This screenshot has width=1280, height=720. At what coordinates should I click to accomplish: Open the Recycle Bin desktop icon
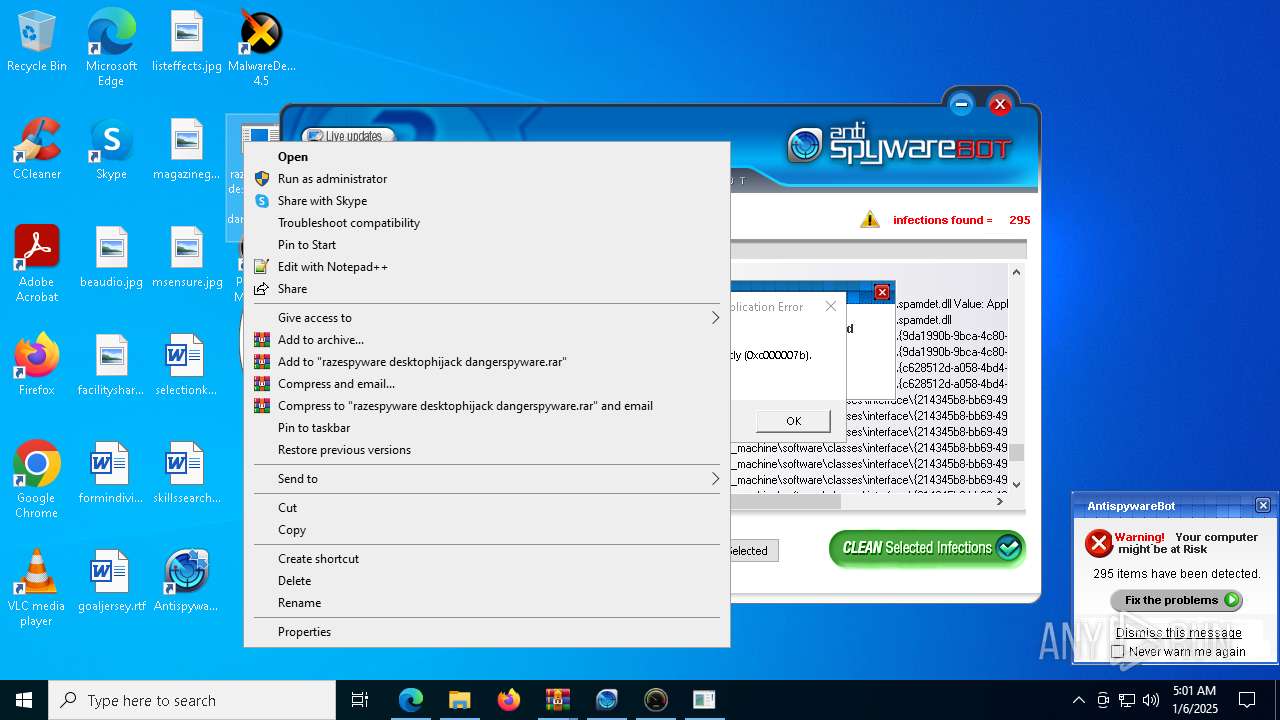point(37,43)
